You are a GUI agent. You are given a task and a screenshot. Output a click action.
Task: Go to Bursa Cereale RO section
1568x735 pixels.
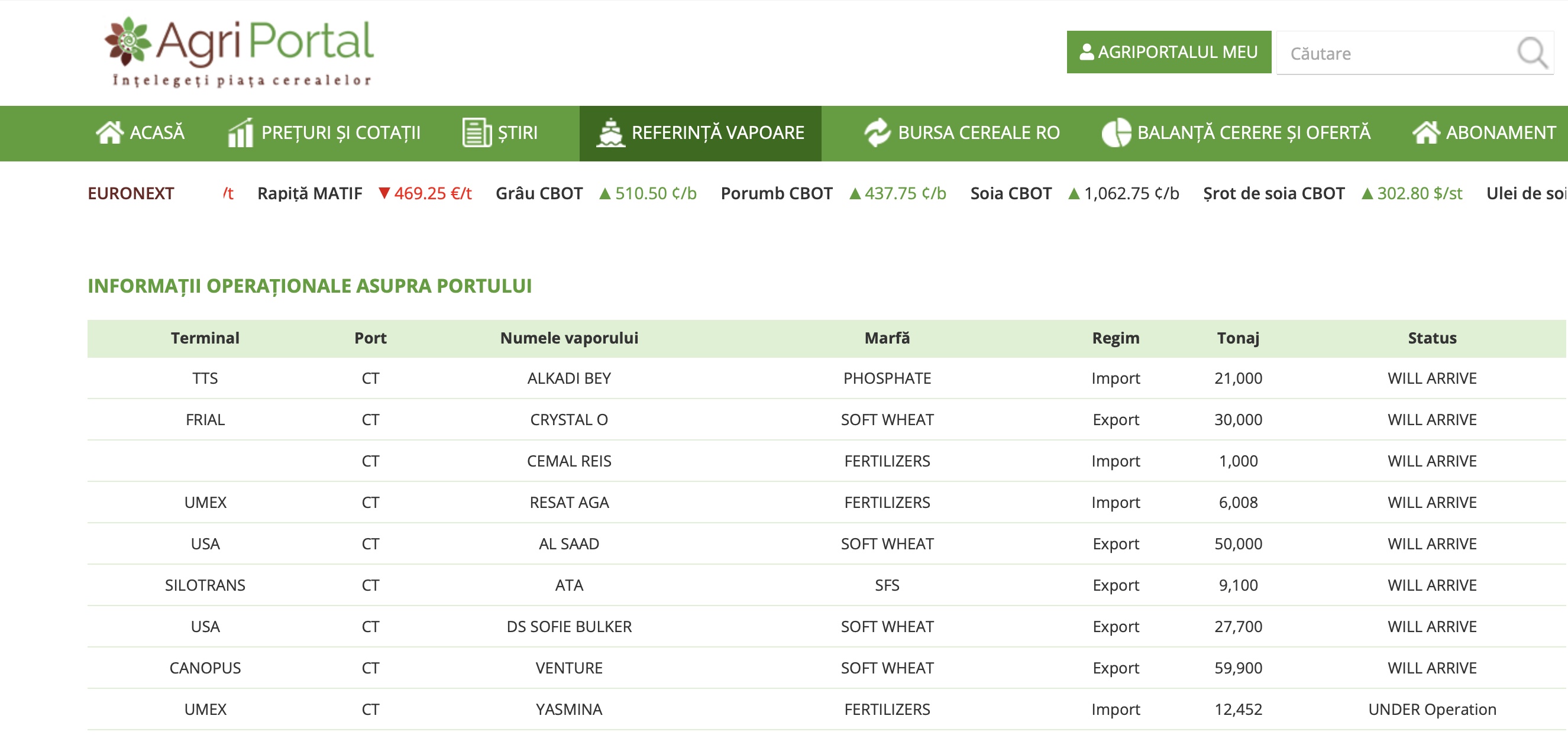(x=978, y=132)
